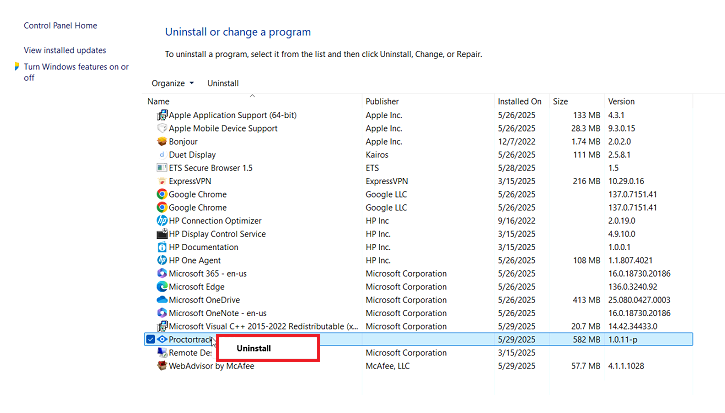725x413 pixels.
Task: Click the Microsoft Edge icon
Action: pyautogui.click(x=162, y=287)
